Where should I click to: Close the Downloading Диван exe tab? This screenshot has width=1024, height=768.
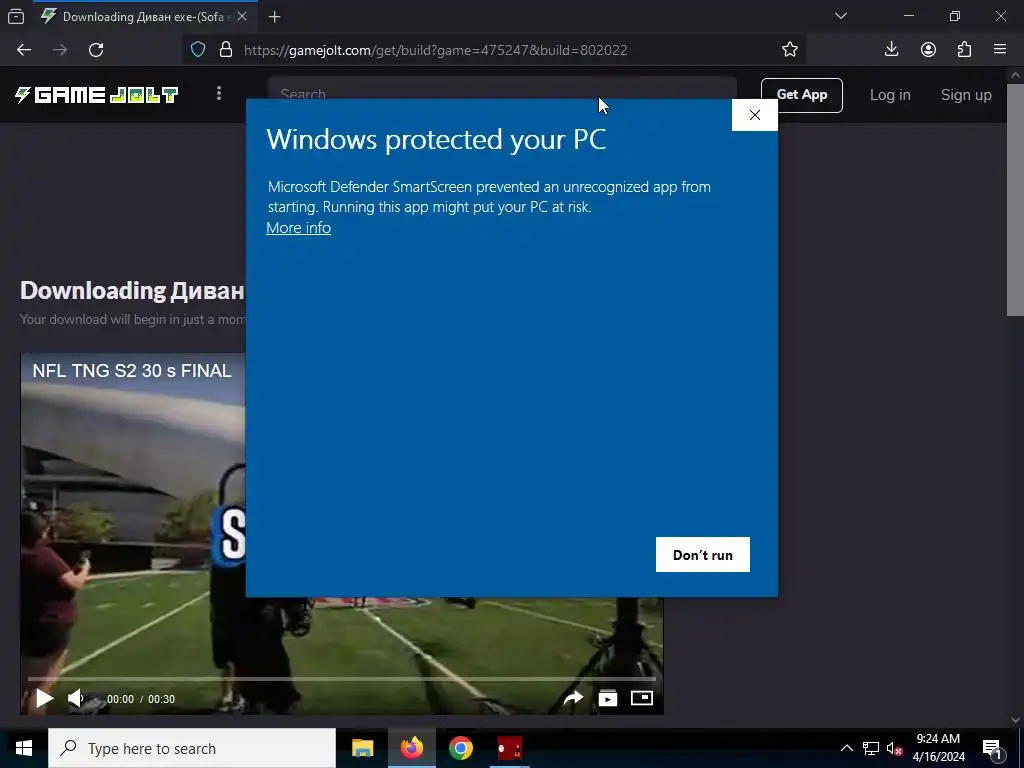(x=242, y=16)
